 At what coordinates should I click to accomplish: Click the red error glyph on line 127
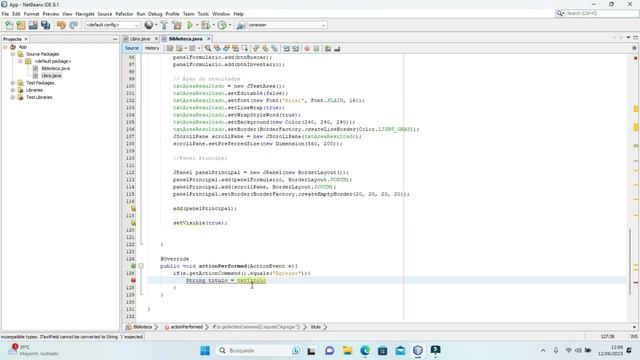pyautogui.click(x=133, y=280)
